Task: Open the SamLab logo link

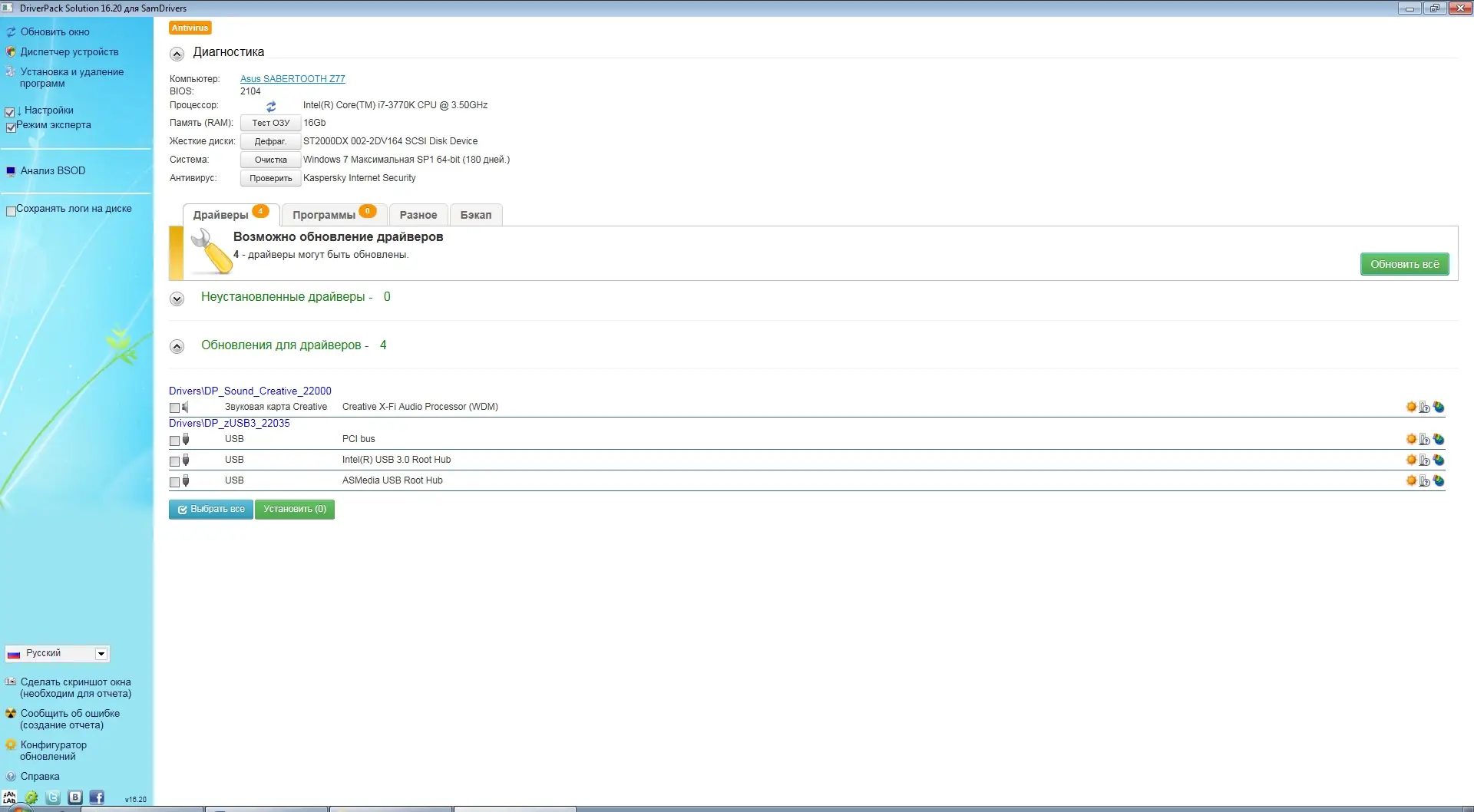Action: (x=9, y=798)
